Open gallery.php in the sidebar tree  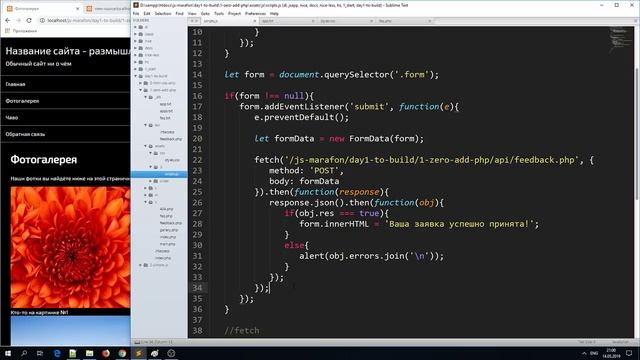coord(168,230)
